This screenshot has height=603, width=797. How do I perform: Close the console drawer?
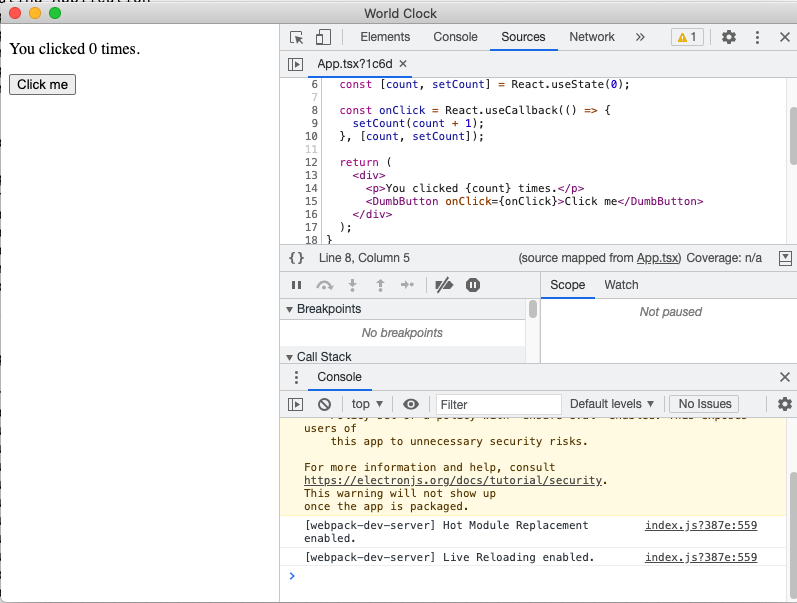coord(785,377)
